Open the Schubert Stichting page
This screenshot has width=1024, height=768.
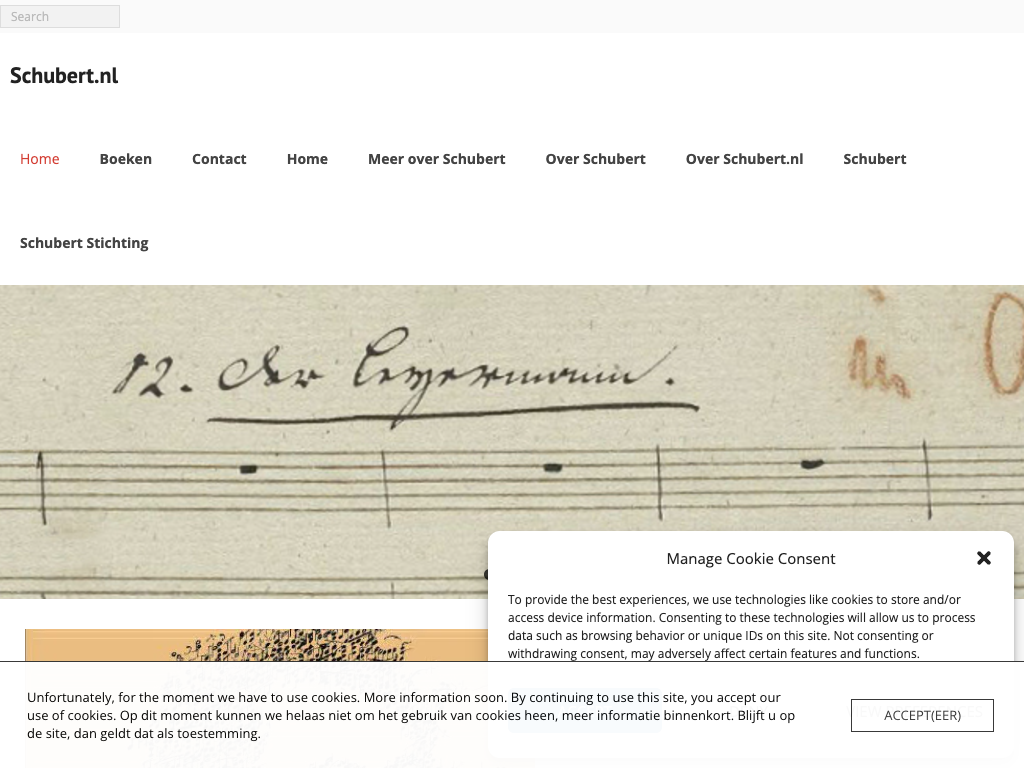[84, 243]
